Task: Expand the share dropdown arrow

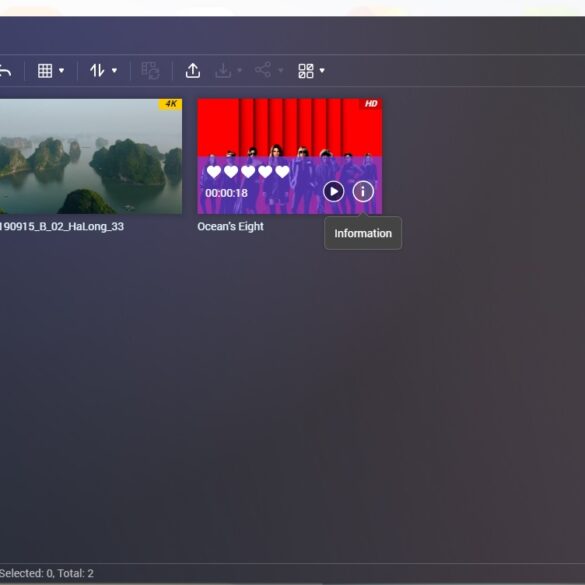Action: pyautogui.click(x=281, y=70)
